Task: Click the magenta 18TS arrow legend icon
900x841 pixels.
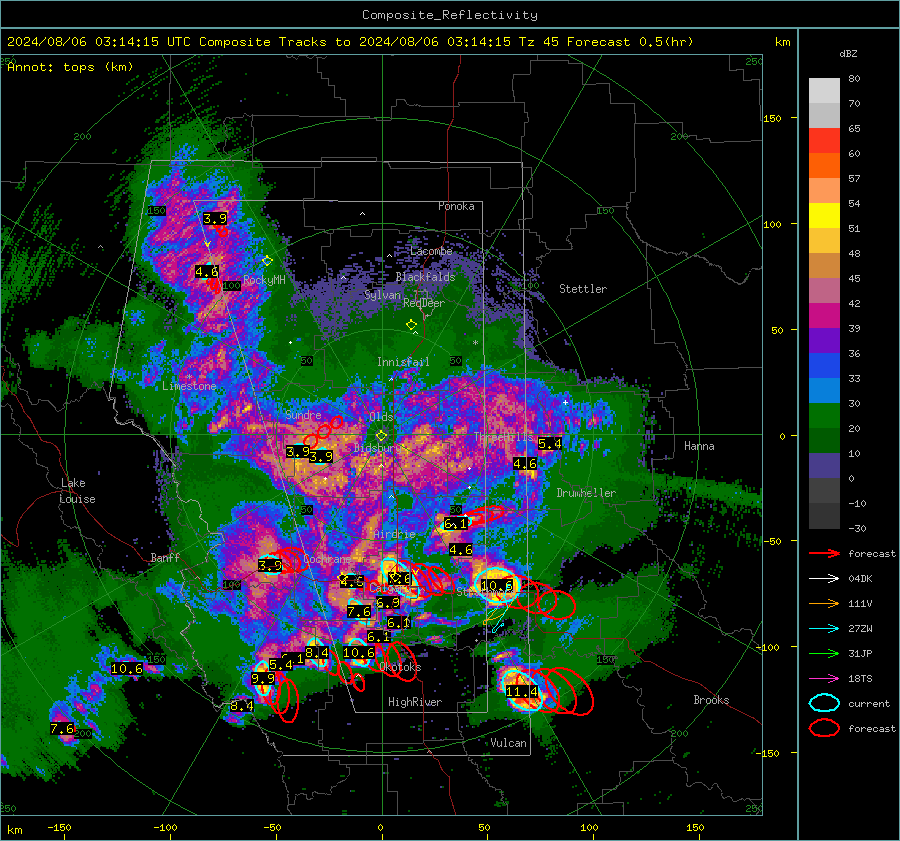Action: point(824,679)
